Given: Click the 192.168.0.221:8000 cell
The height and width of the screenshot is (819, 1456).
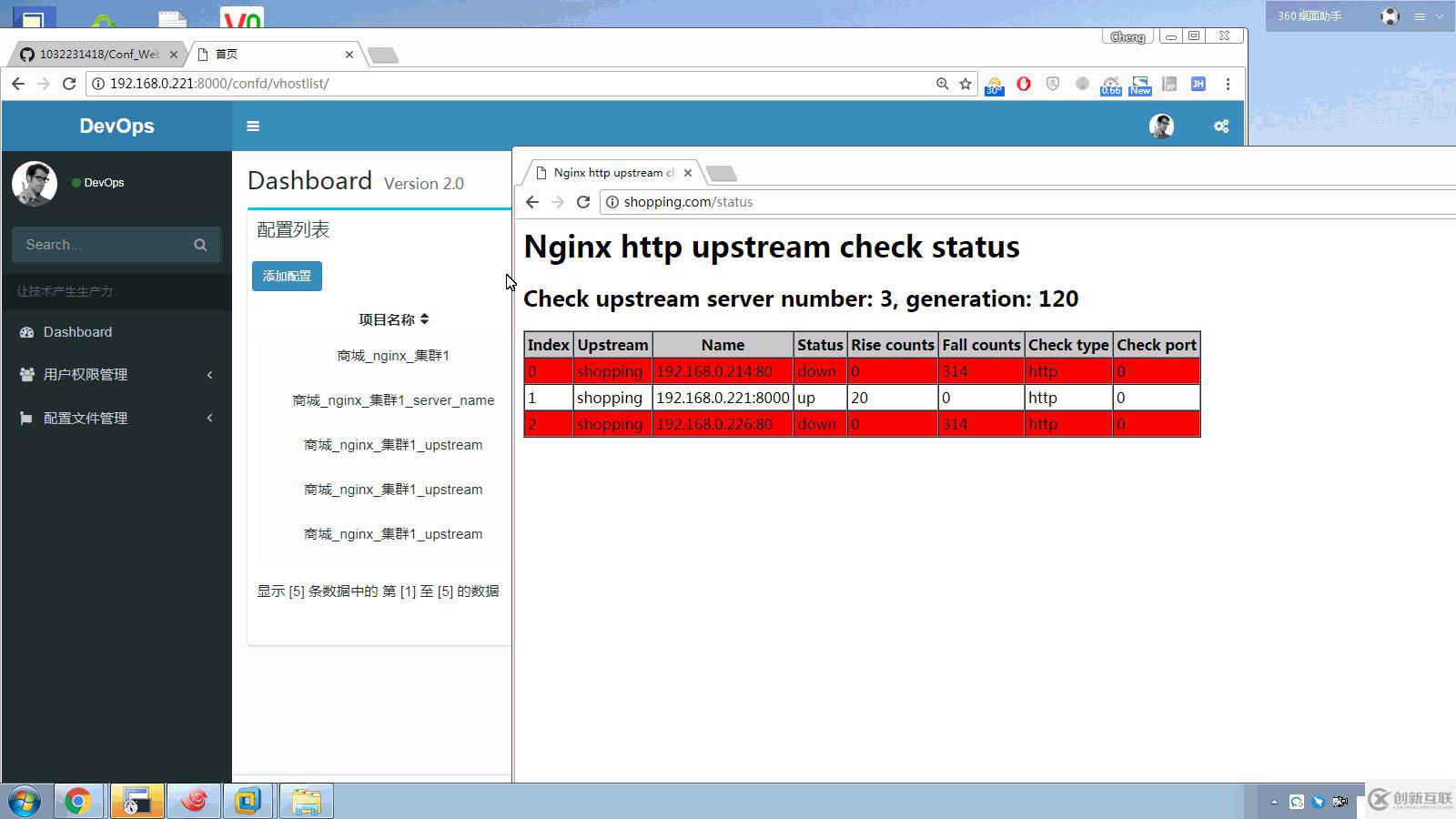Looking at the screenshot, I should (723, 398).
